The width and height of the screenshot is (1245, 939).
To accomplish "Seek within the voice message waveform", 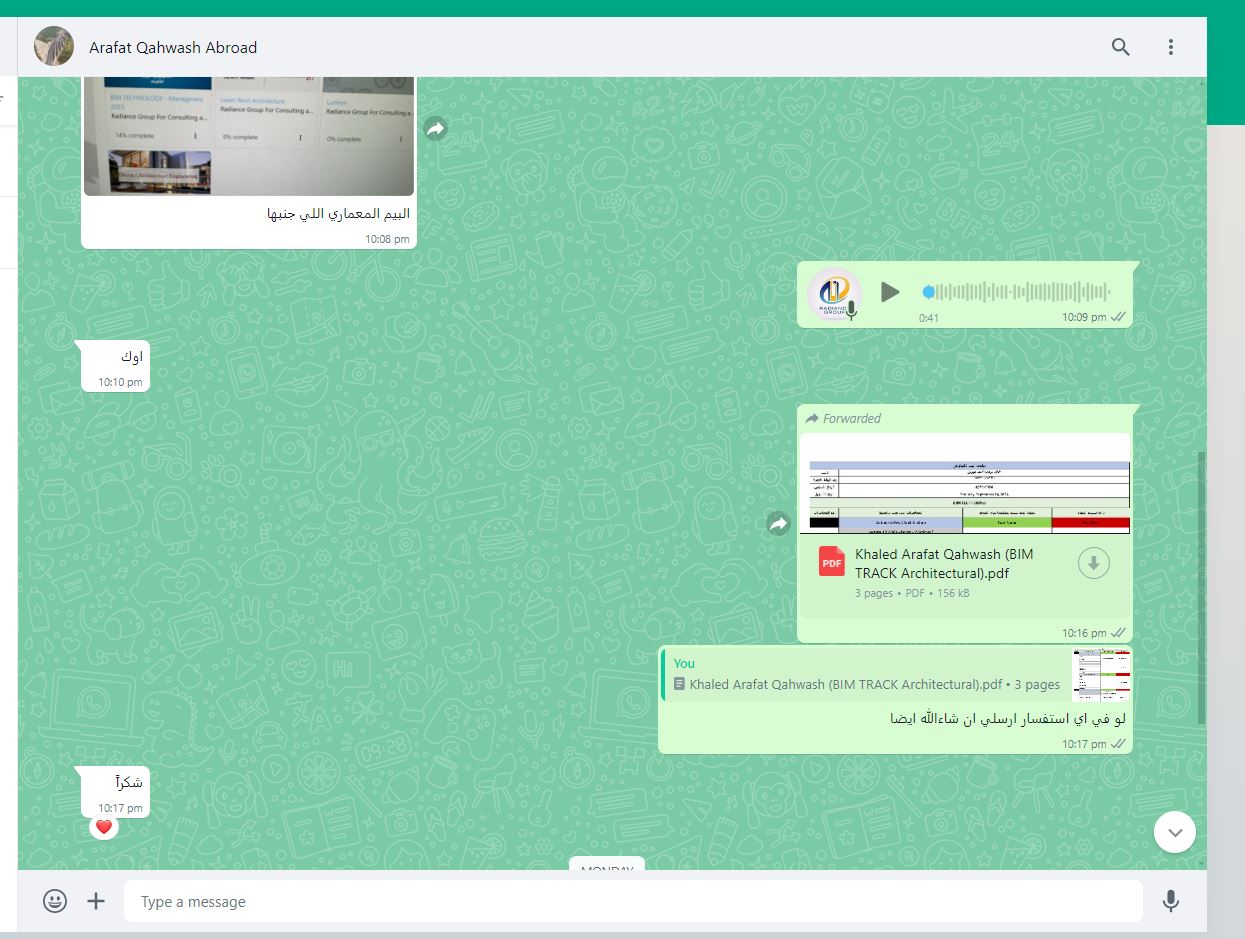I will (x=1017, y=292).
